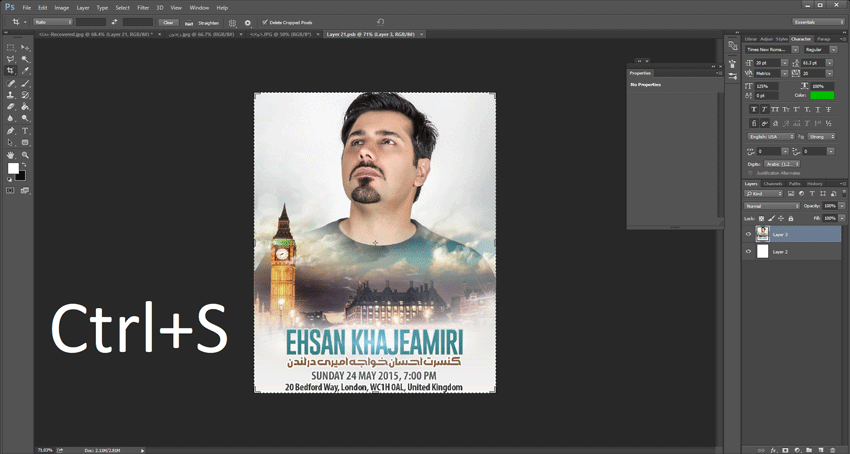
Task: Open Strong anti-aliasing dropdown
Action: point(821,137)
